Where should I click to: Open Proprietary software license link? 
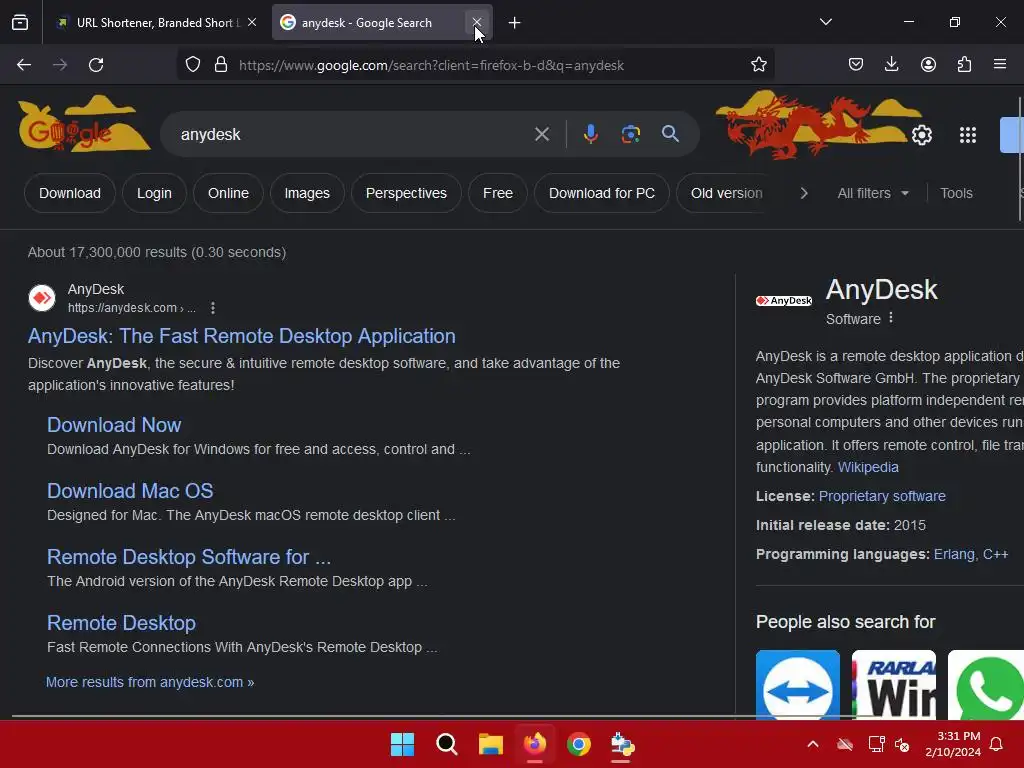[x=882, y=496]
